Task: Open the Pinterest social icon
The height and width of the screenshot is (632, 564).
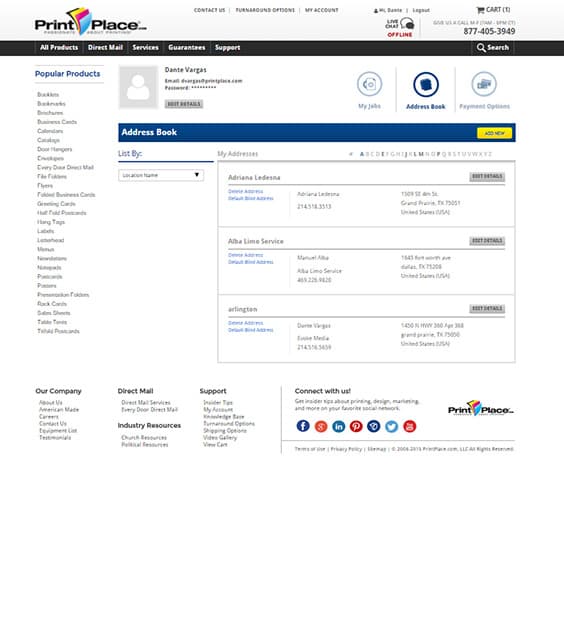Action: [356, 426]
